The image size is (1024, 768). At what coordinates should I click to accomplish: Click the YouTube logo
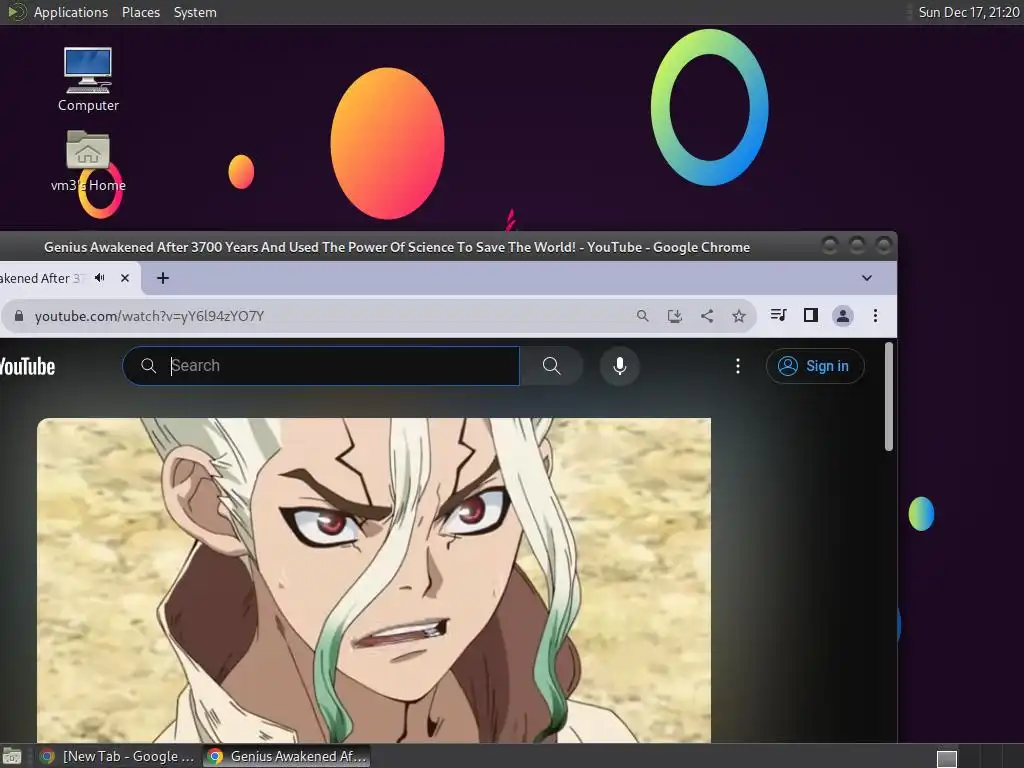click(27, 366)
